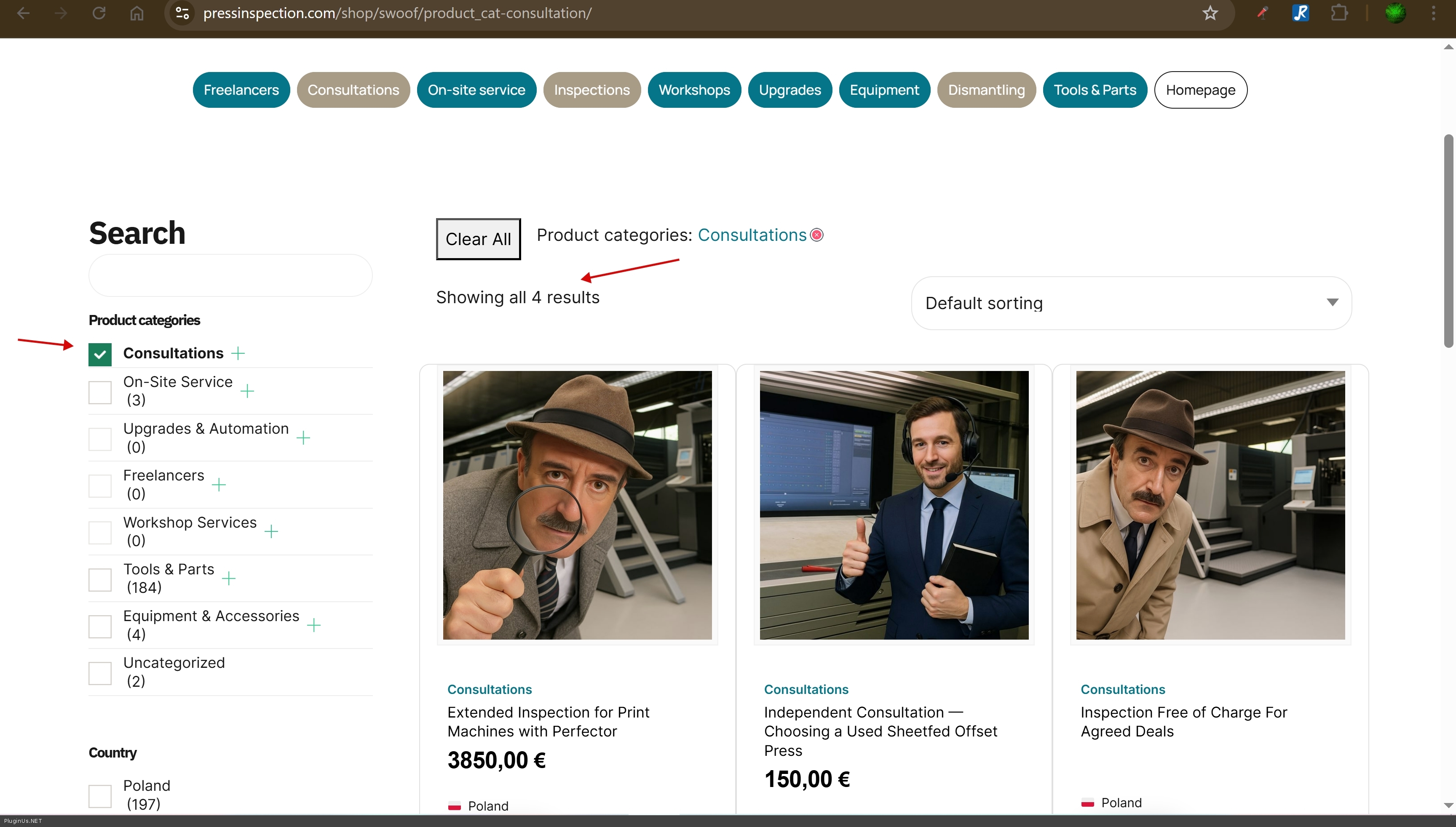Open the browser home icon
The image size is (1456, 827).
[x=136, y=13]
